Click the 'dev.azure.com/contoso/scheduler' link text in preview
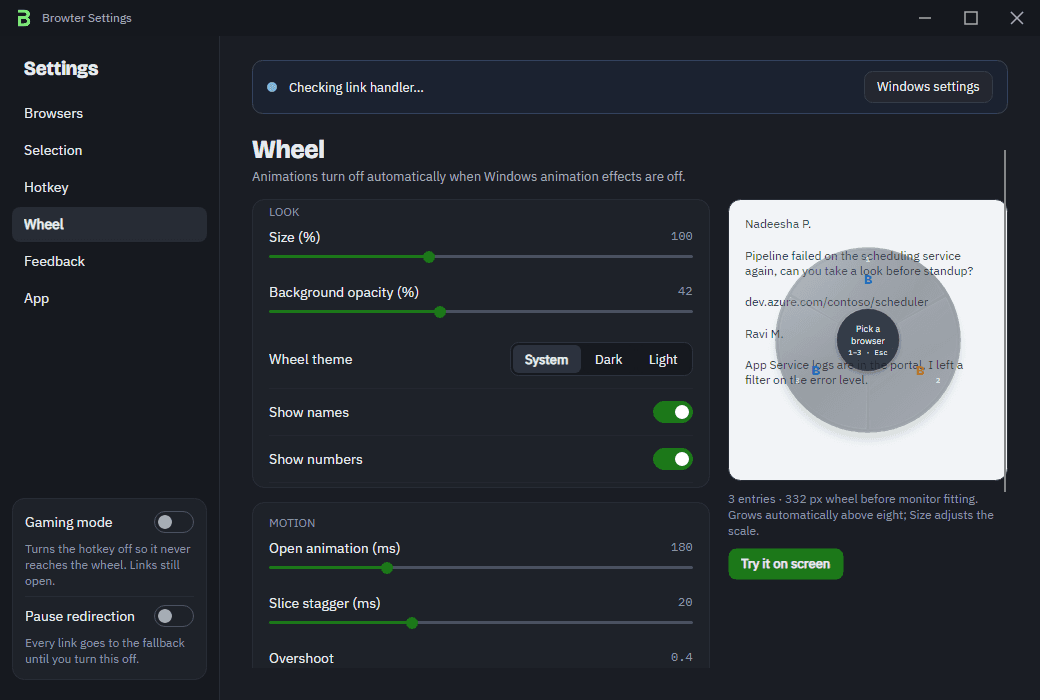1040x700 pixels. (x=836, y=302)
